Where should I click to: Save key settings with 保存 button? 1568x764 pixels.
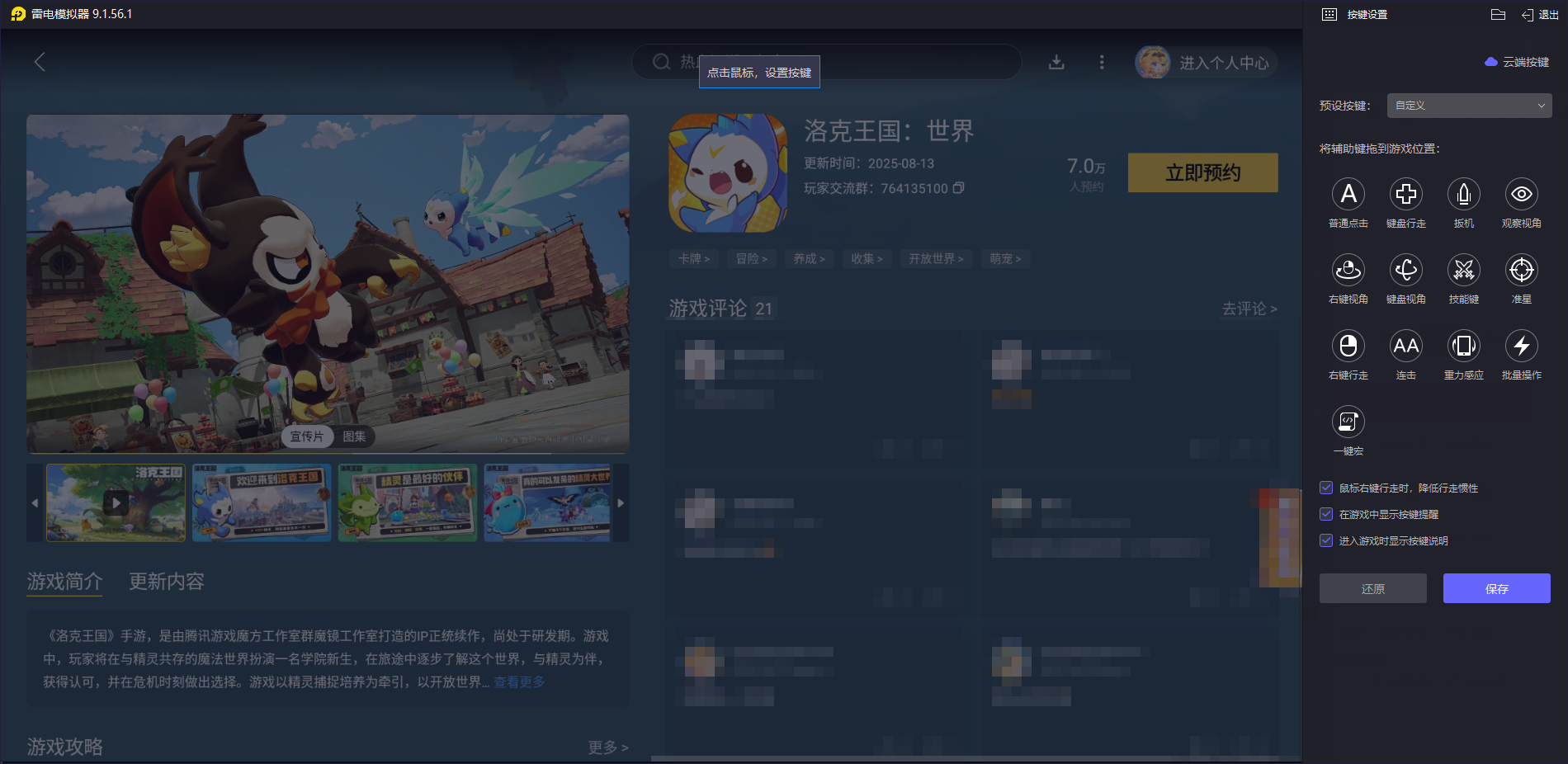tap(1496, 588)
